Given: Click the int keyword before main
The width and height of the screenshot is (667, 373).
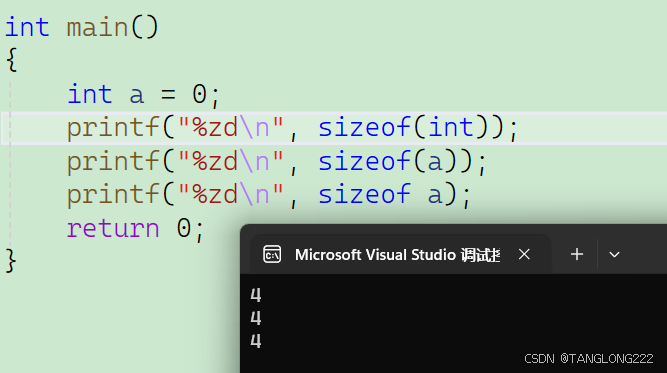Looking at the screenshot, I should tap(27, 27).
